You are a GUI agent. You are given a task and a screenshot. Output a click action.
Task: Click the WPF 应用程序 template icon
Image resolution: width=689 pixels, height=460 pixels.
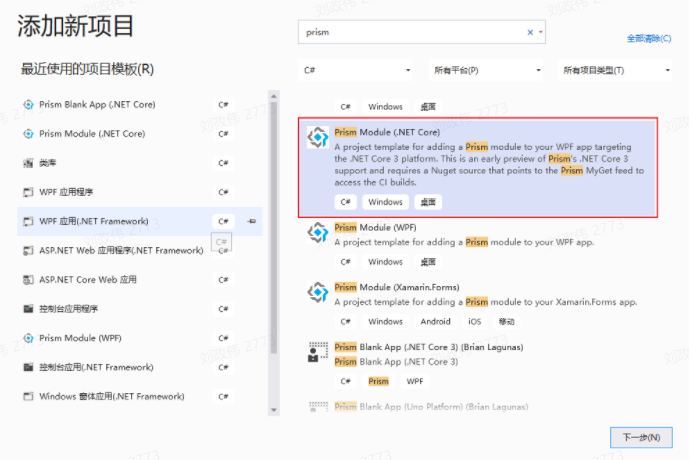28,192
